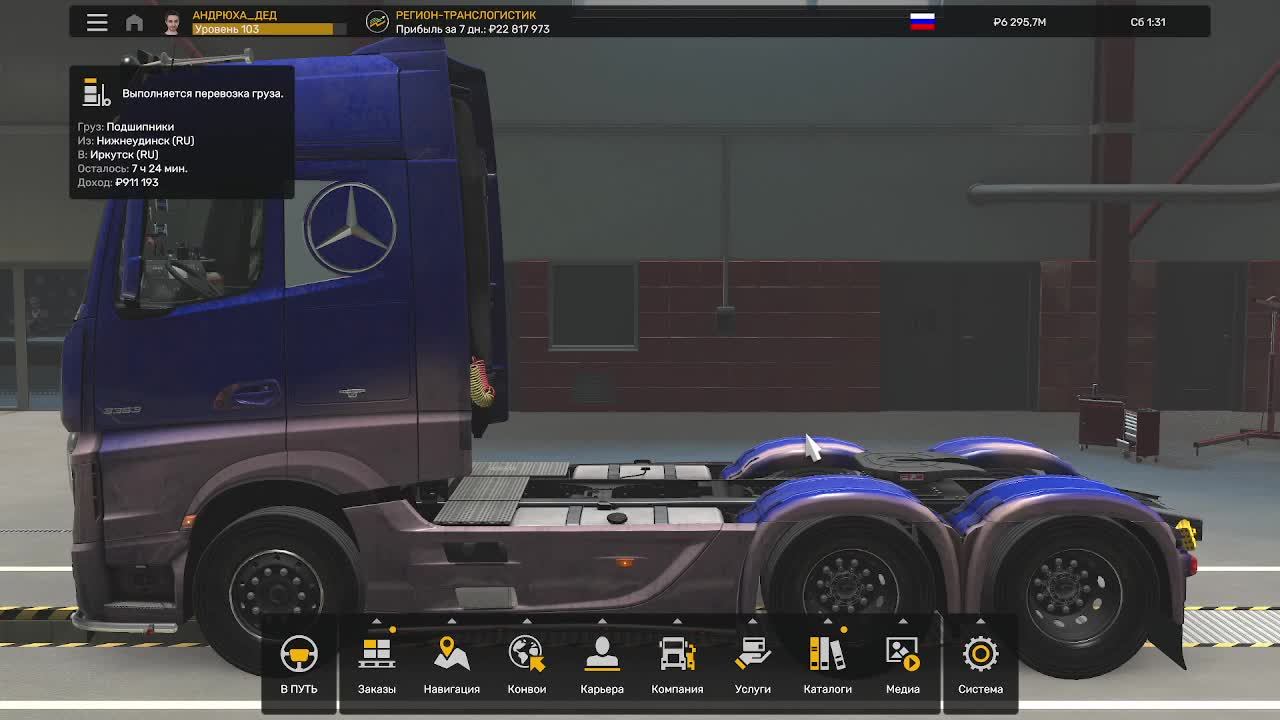This screenshot has height=720, width=1280.
Task: Click the weekly profit ₽22 817 973
Action: (x=519, y=29)
